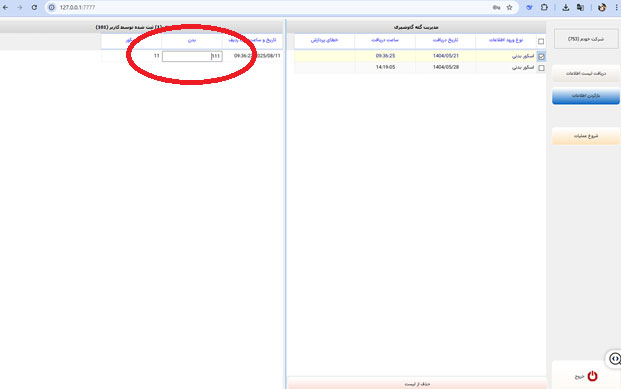The height and width of the screenshot is (389, 621).
Task: Bookmark this page with the star icon
Action: coord(509,8)
